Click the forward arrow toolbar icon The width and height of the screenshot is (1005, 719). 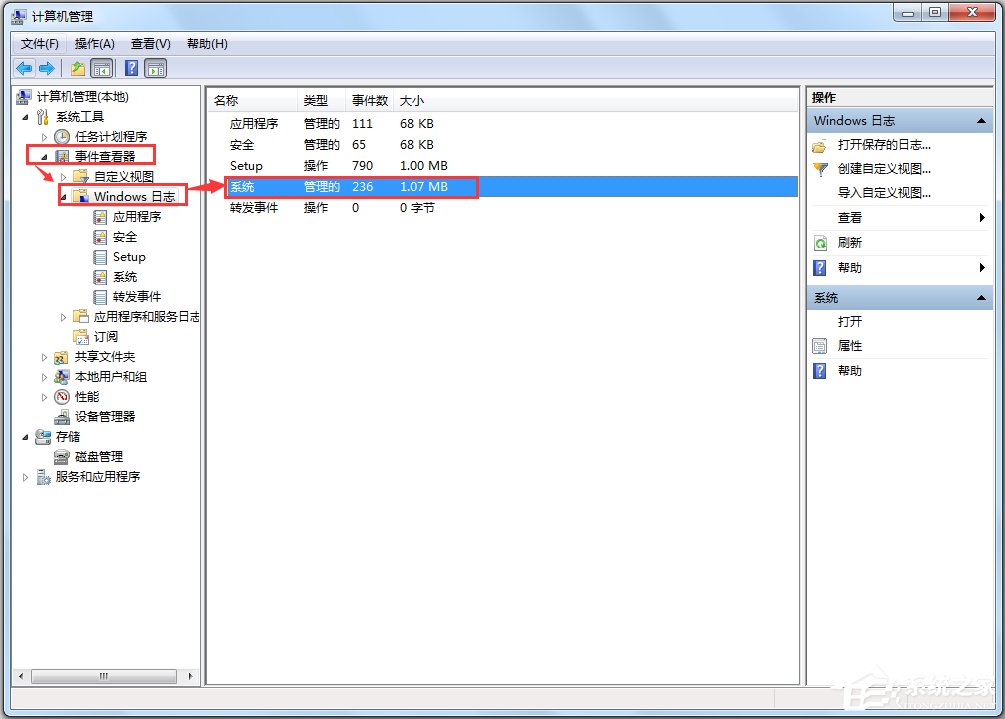(x=46, y=69)
